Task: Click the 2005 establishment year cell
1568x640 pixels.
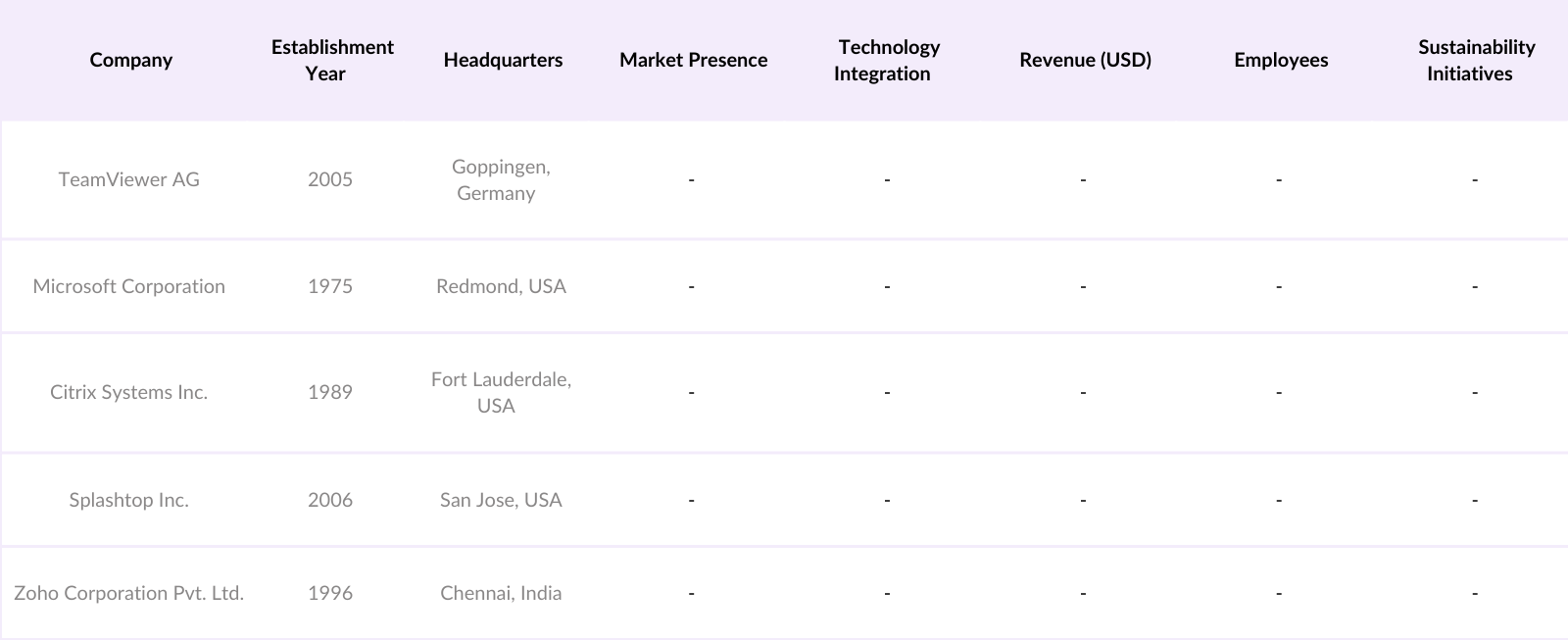Action: pos(330,179)
